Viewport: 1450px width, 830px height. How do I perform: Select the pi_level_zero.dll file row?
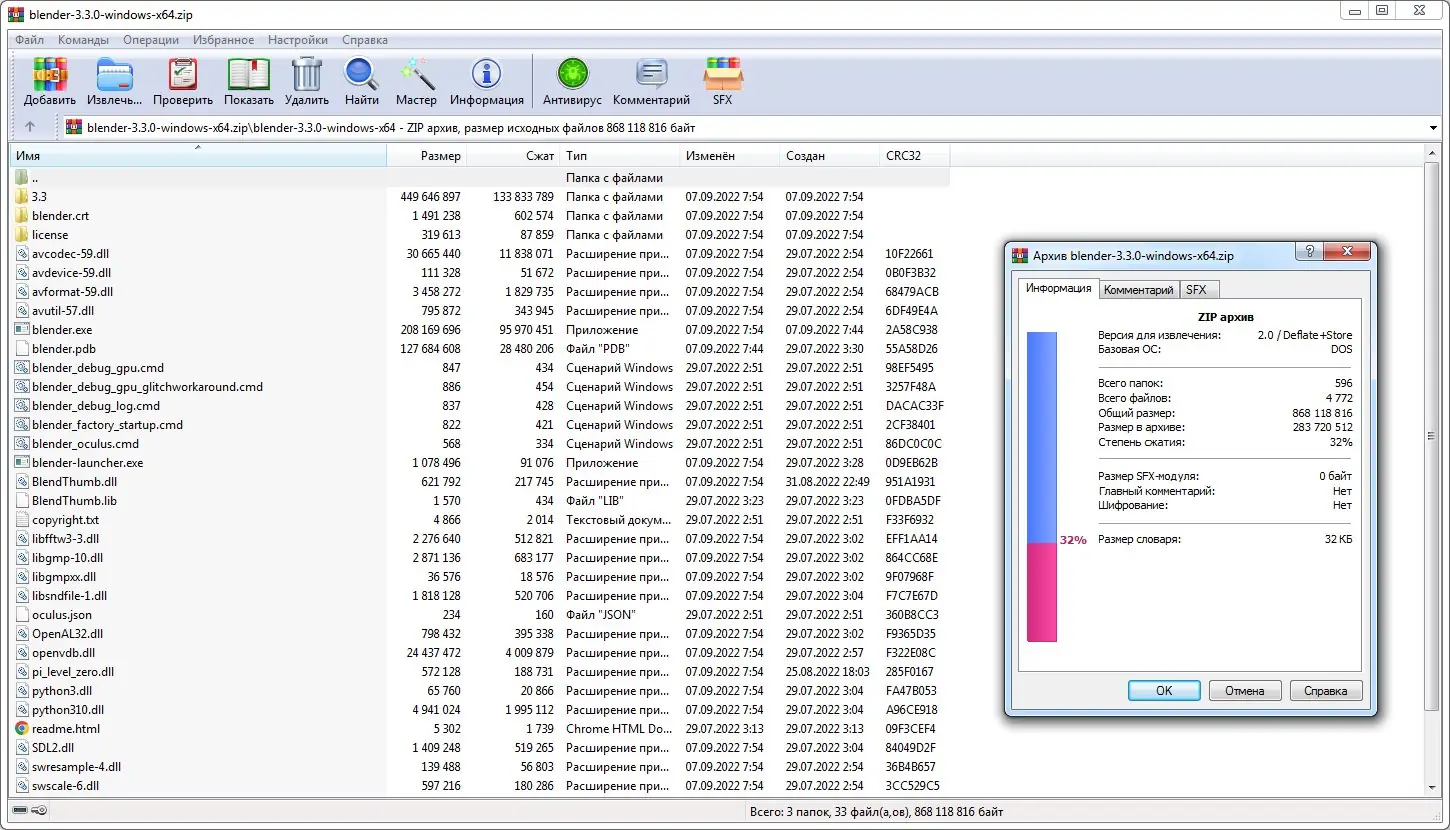480,672
